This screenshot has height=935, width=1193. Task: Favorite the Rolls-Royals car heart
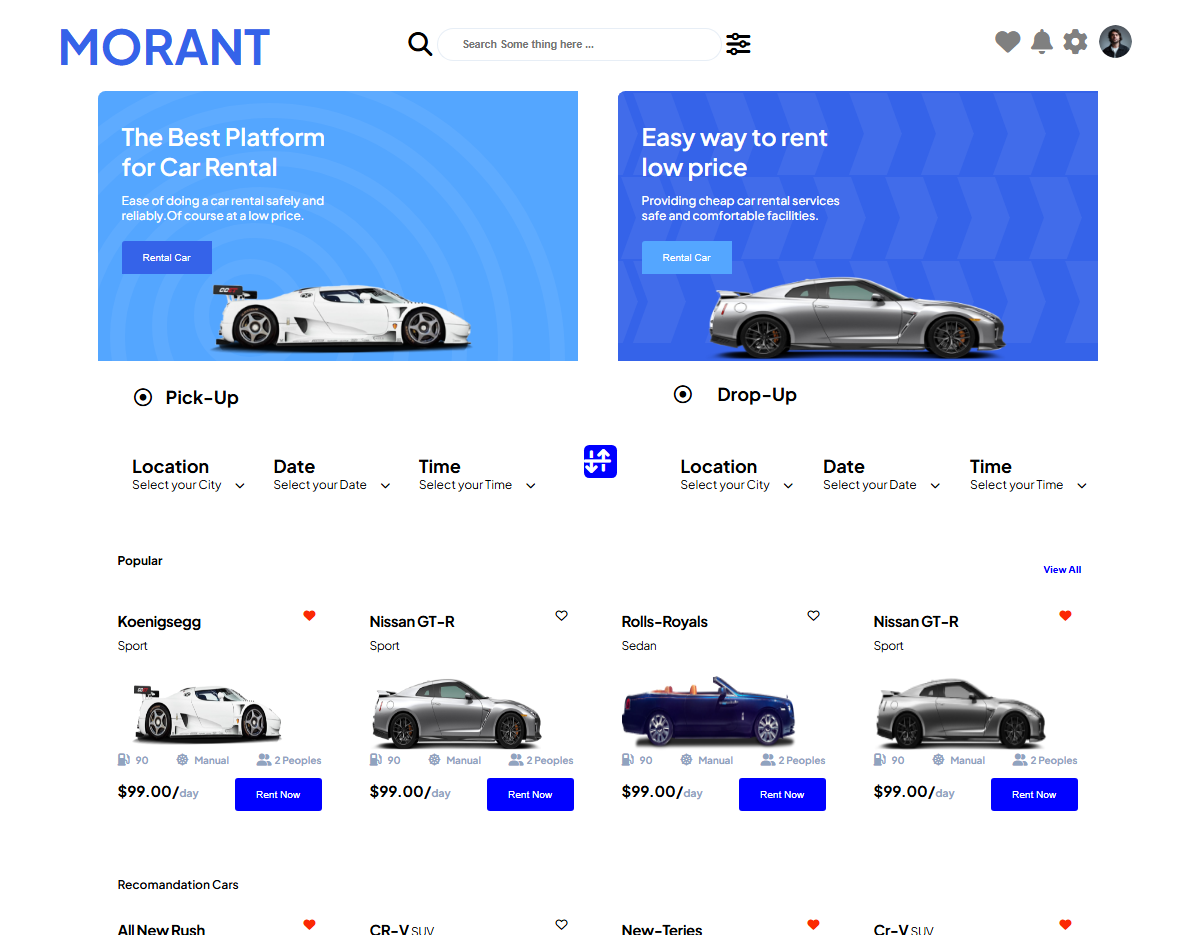coord(813,616)
